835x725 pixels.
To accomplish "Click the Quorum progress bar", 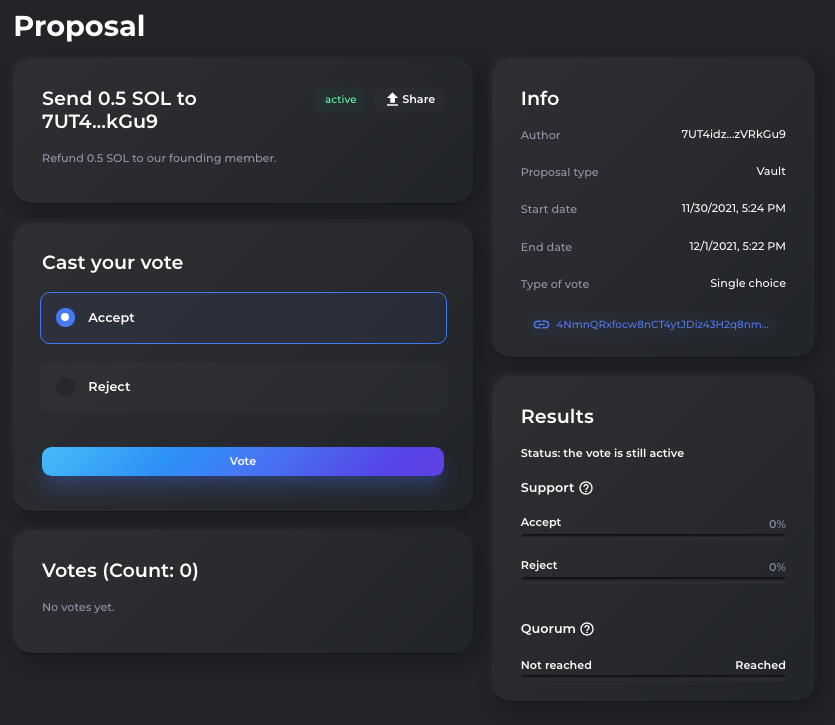I will (653, 677).
